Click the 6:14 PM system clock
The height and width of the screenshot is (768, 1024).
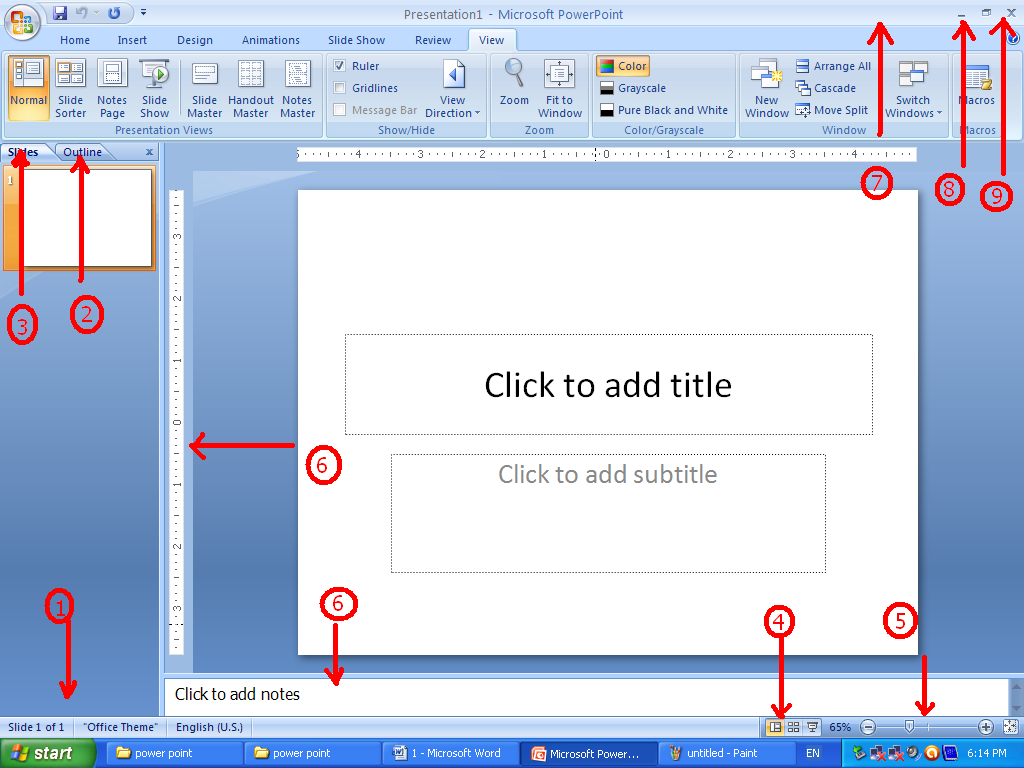(x=987, y=754)
